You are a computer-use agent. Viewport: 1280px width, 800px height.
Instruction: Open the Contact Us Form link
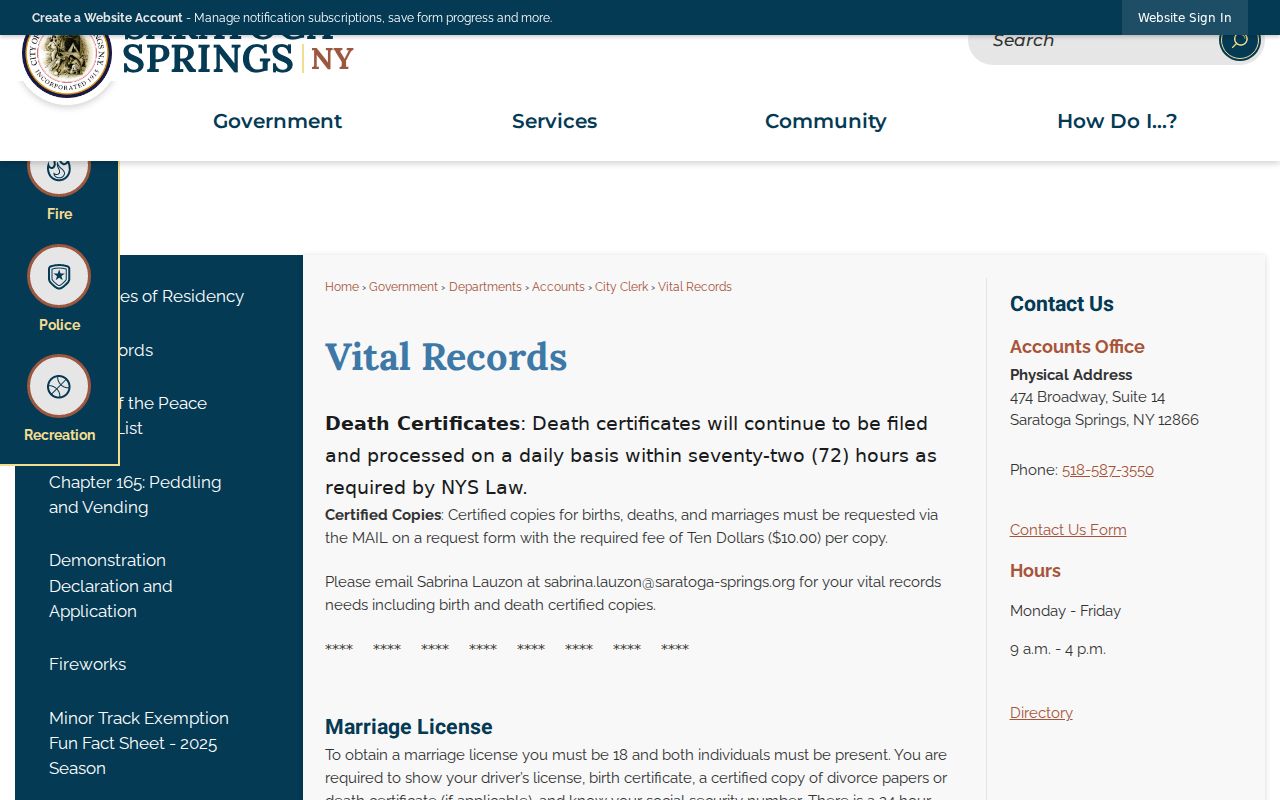click(x=1068, y=530)
